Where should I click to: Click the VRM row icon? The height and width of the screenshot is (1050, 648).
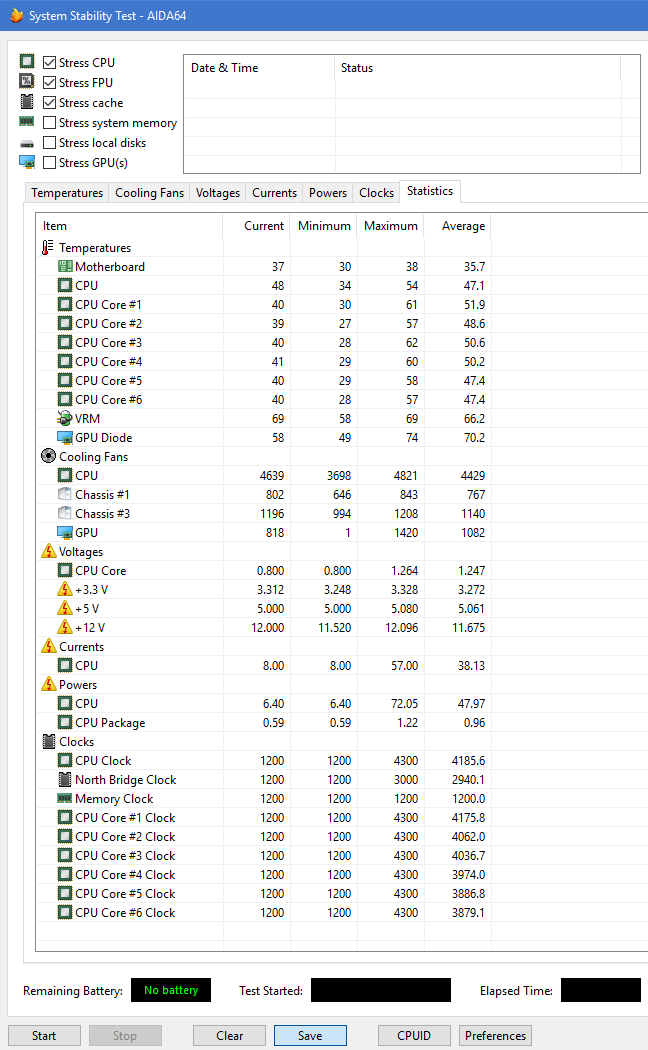coord(65,419)
